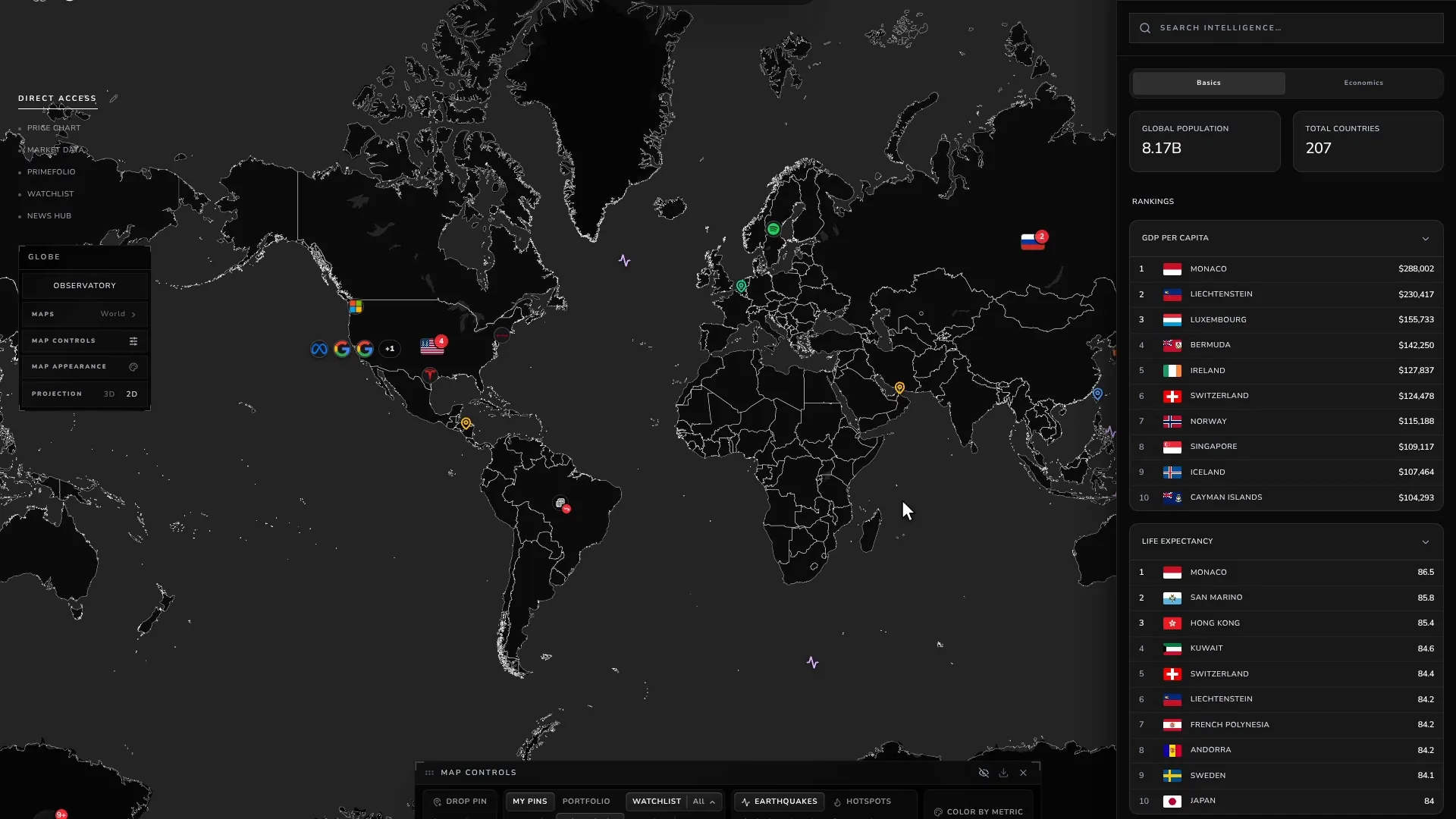Open Watchlist from Direct Access
1456x819 pixels.
point(51,194)
